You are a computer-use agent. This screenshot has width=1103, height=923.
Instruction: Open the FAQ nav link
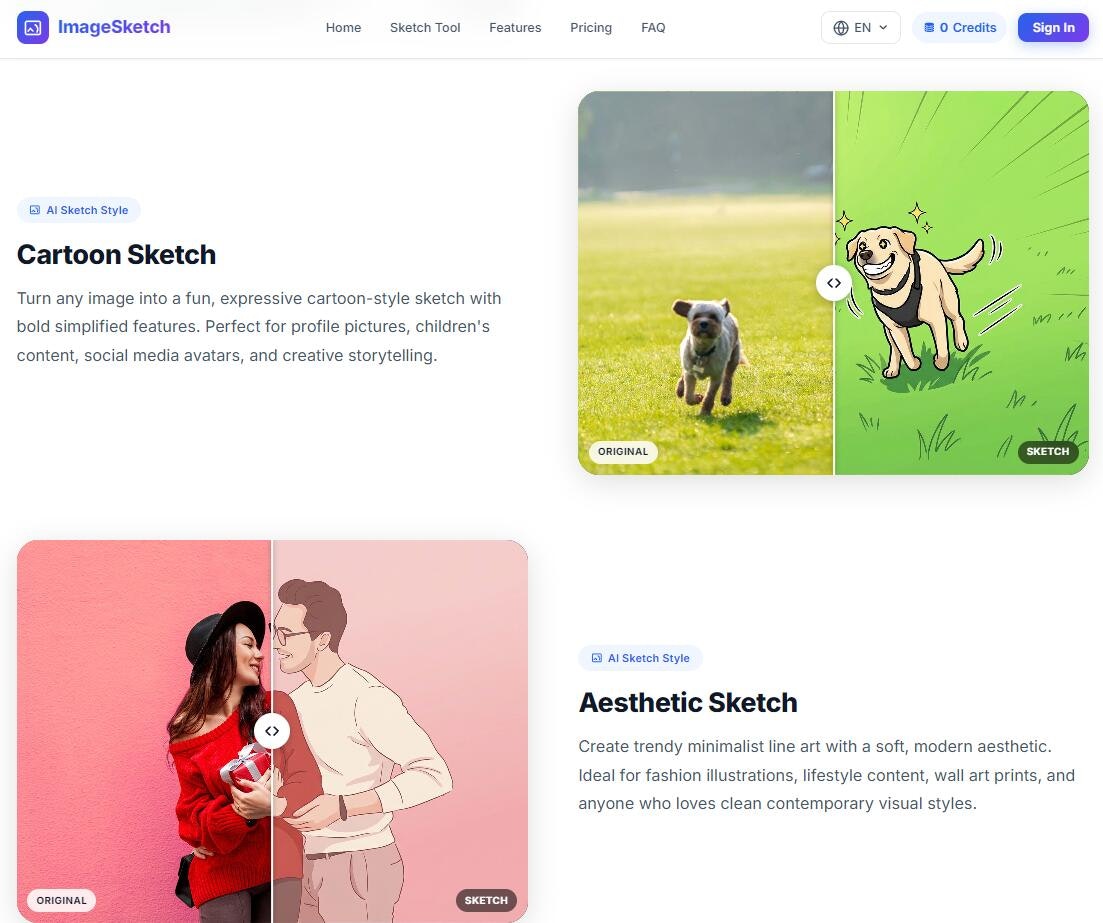(x=653, y=27)
